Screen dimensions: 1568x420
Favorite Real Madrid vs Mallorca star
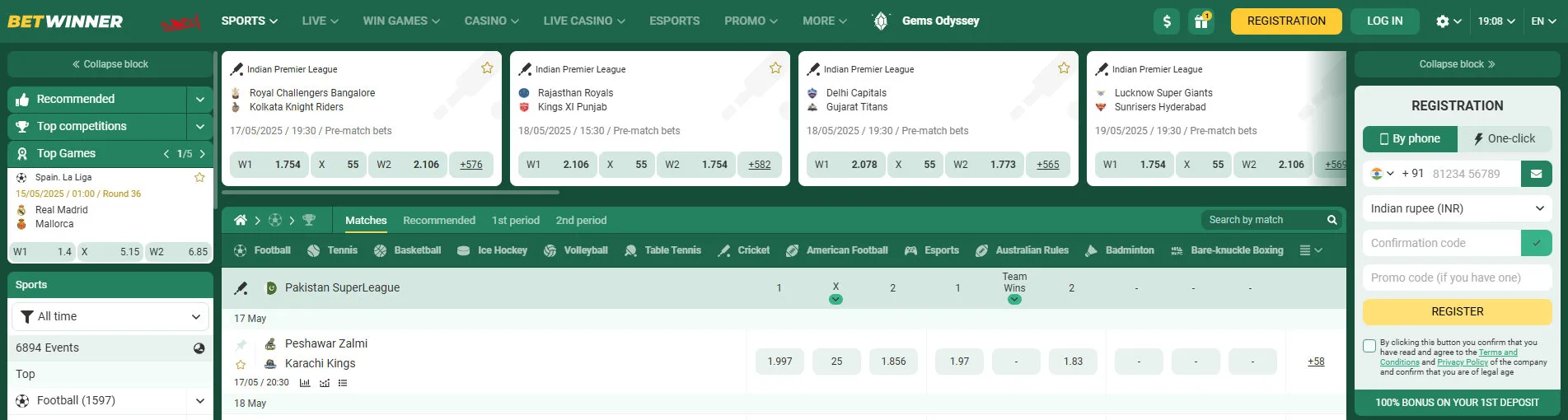[199, 177]
